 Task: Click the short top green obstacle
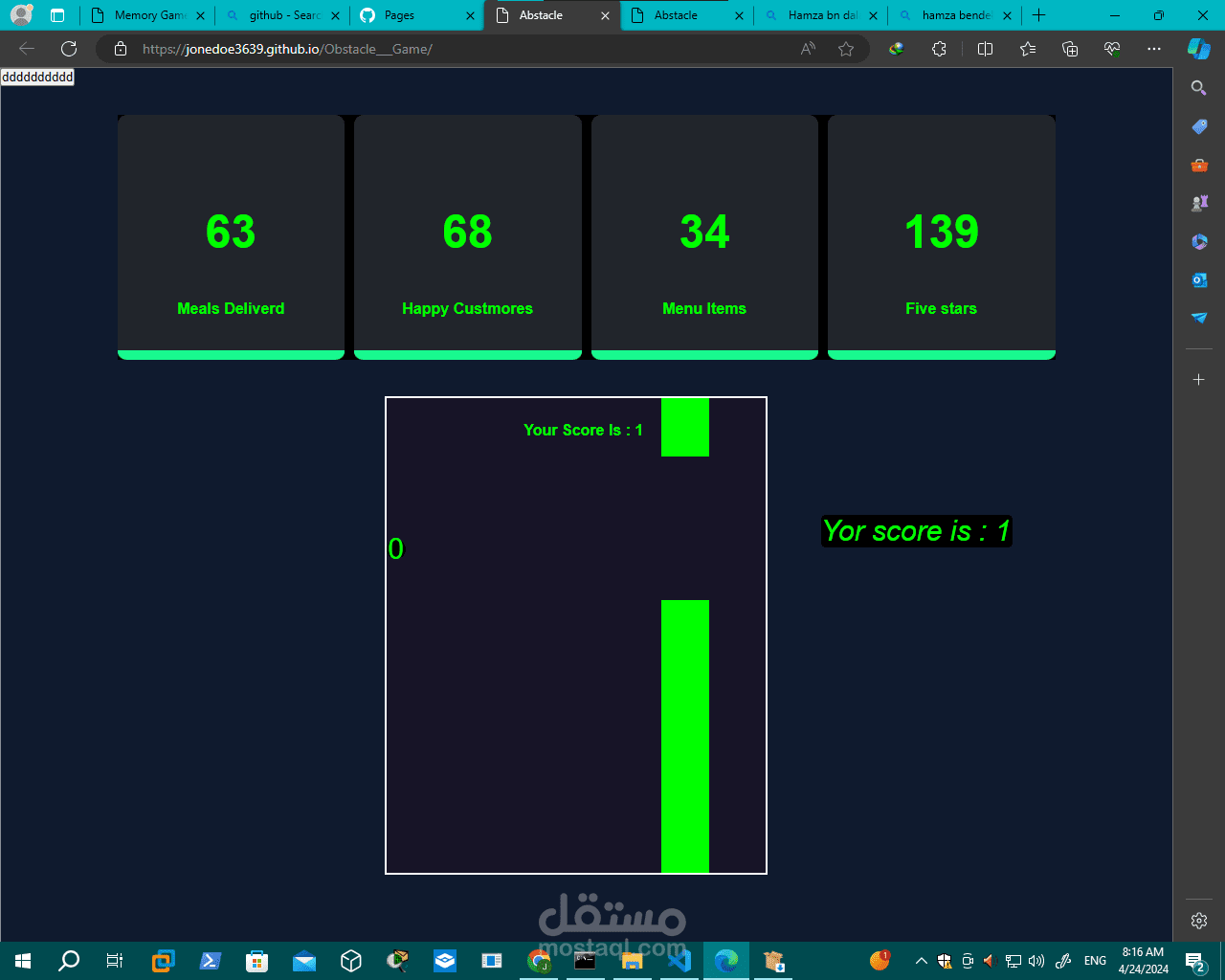coord(685,427)
